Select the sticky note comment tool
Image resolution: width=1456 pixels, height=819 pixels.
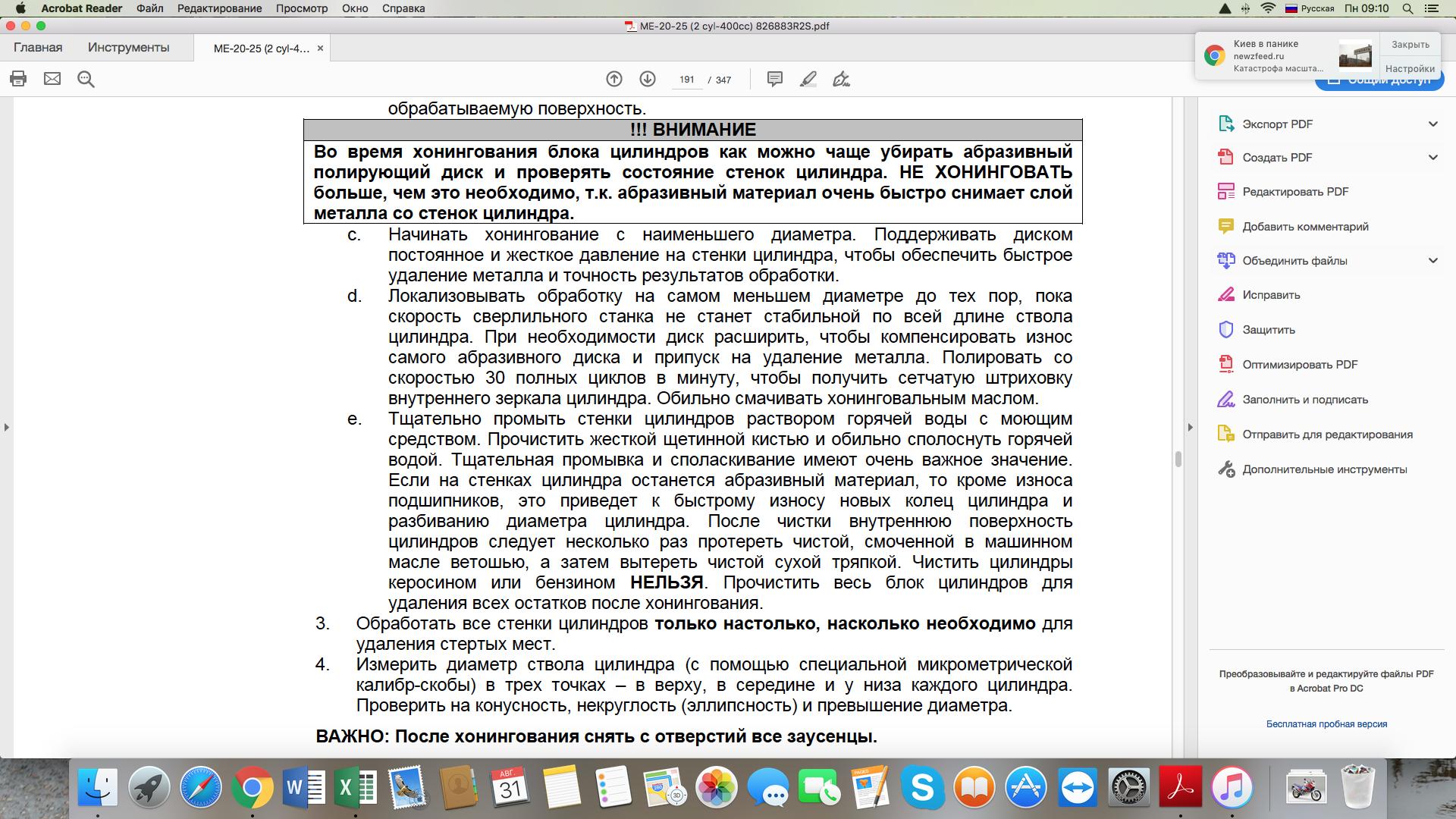[774, 79]
